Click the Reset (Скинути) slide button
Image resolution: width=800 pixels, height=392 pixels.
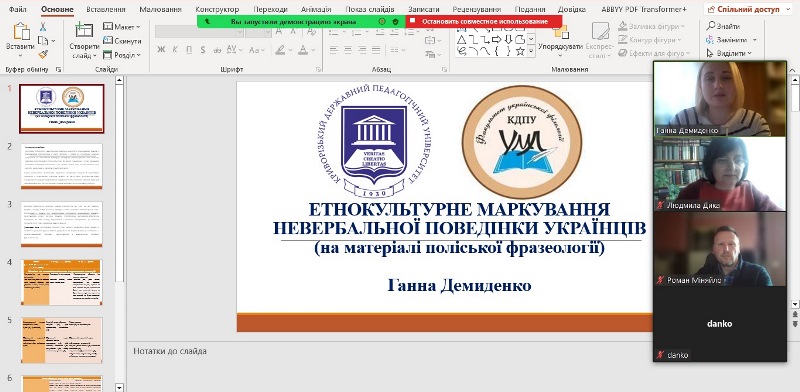tap(122, 41)
